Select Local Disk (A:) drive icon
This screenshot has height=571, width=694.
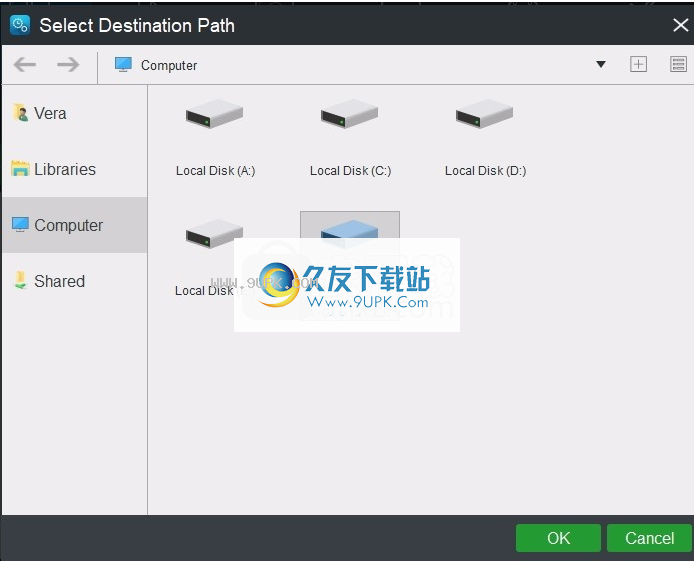coord(215,114)
